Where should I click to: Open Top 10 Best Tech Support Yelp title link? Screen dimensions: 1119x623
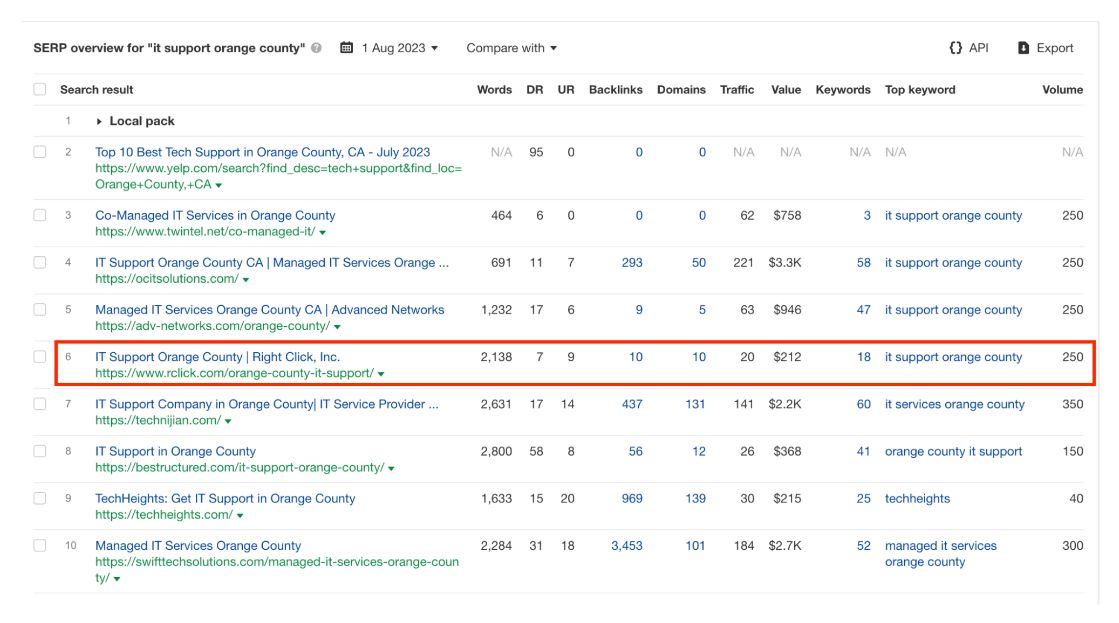pos(263,152)
